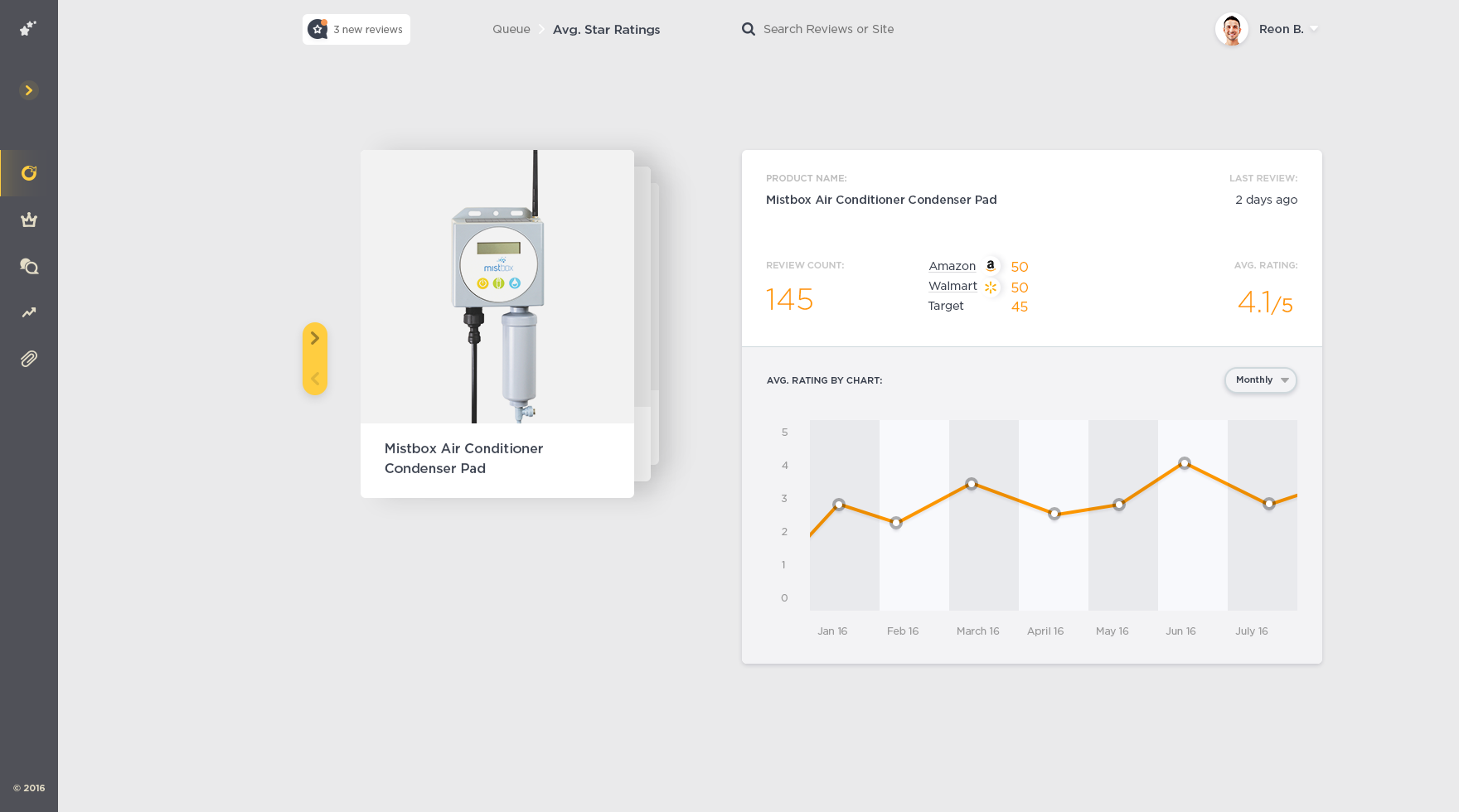Click the product card title text
Screen dimensions: 1459x812
pos(464,458)
